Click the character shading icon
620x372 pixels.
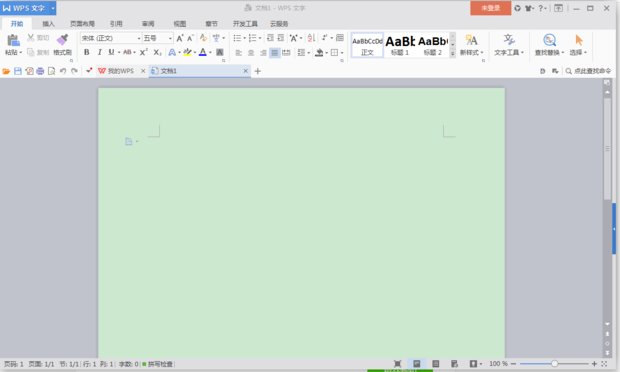[x=220, y=52]
